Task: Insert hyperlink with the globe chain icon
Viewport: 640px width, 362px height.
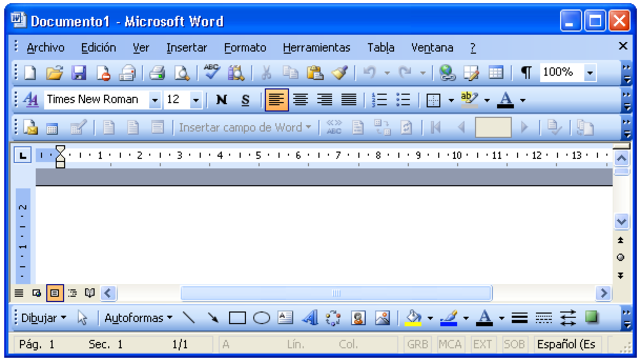Action: (x=447, y=73)
